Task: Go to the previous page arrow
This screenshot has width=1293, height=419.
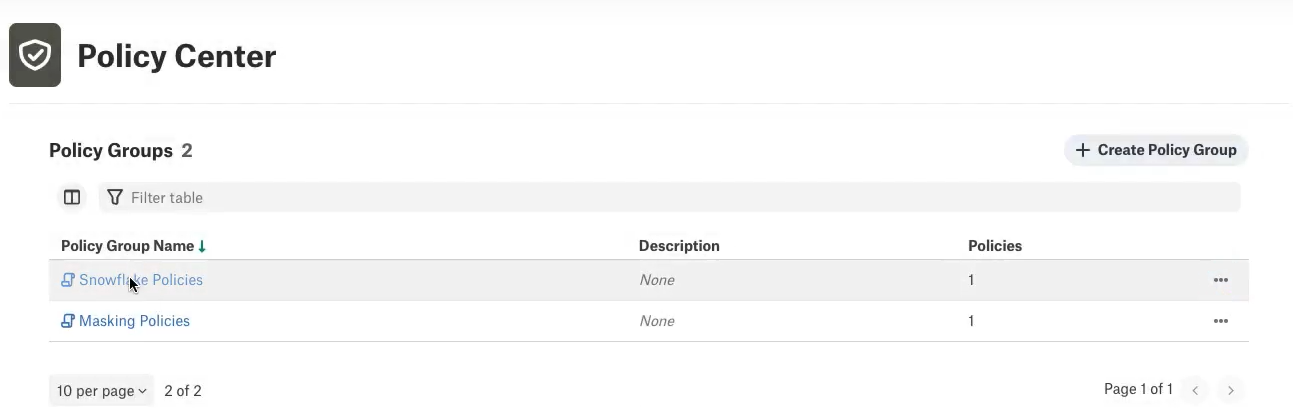Action: pos(1195,390)
